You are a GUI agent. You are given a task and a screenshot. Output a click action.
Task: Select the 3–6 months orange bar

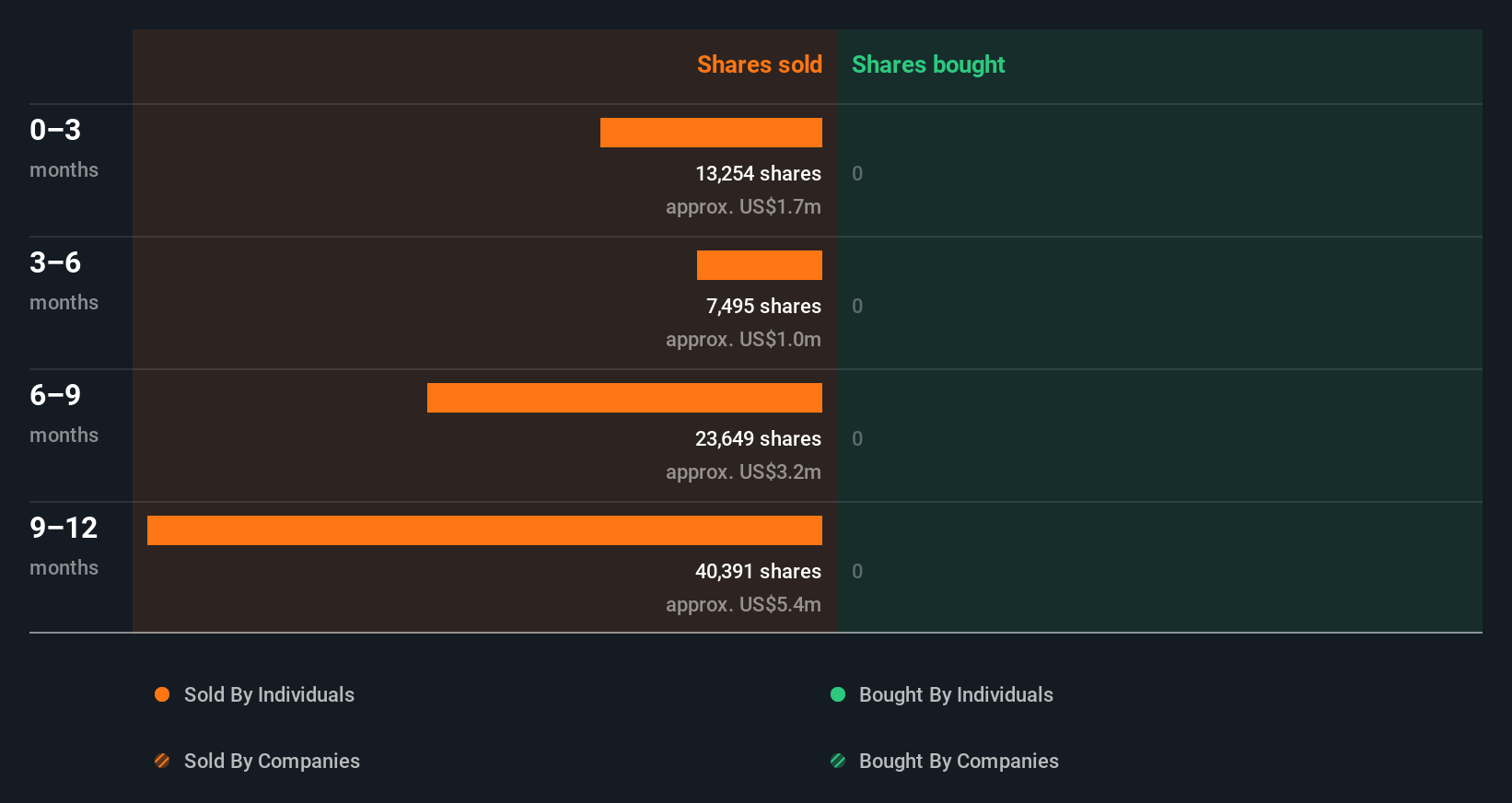[x=760, y=265]
